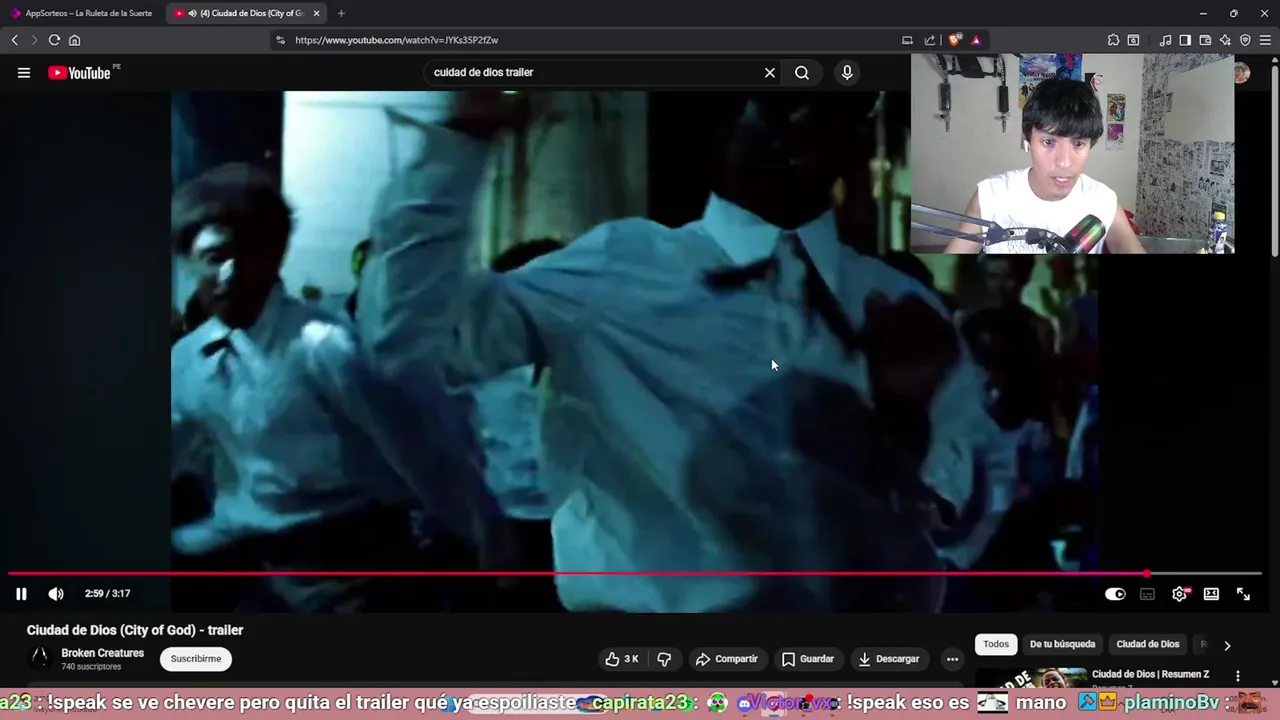1280x720 pixels.
Task: Open the Ciudad de Dios Resumen thumbnail
Action: click(1030, 678)
